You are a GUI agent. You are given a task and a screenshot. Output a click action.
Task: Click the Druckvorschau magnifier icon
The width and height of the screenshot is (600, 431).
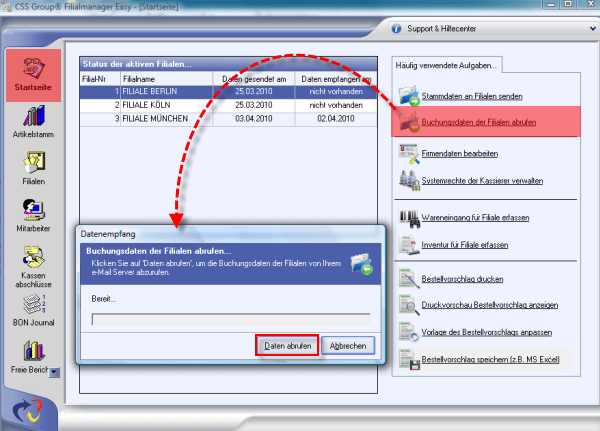tap(408, 305)
